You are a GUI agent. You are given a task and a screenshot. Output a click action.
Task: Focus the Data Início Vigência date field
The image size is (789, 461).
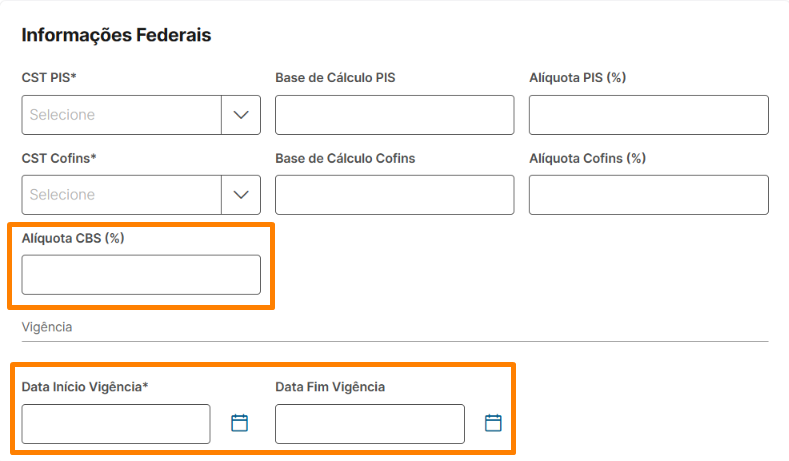pos(116,424)
